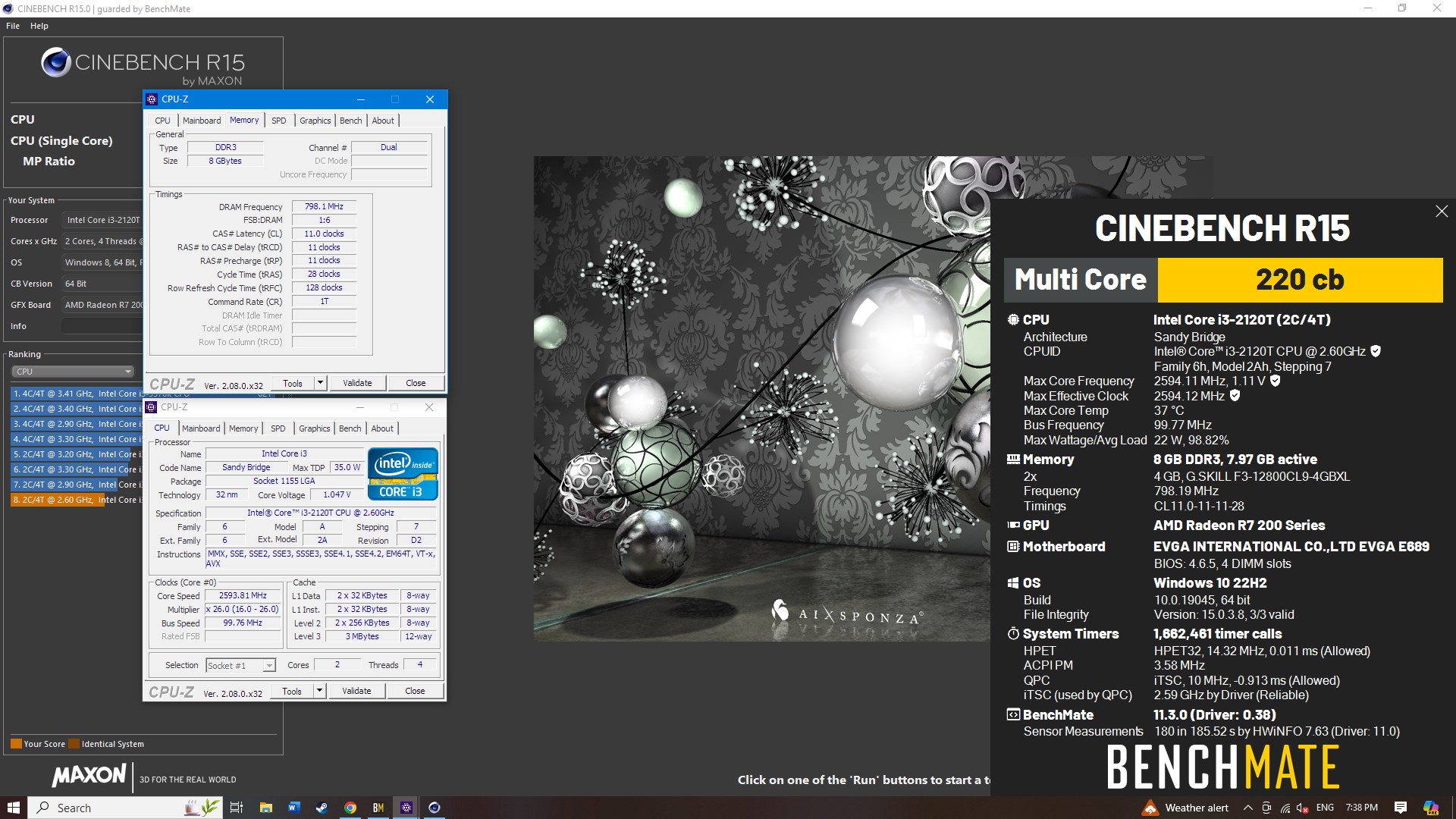The width and height of the screenshot is (1456, 819).
Task: Switch to Memory tab in lower CPU-Z
Action: [x=243, y=428]
